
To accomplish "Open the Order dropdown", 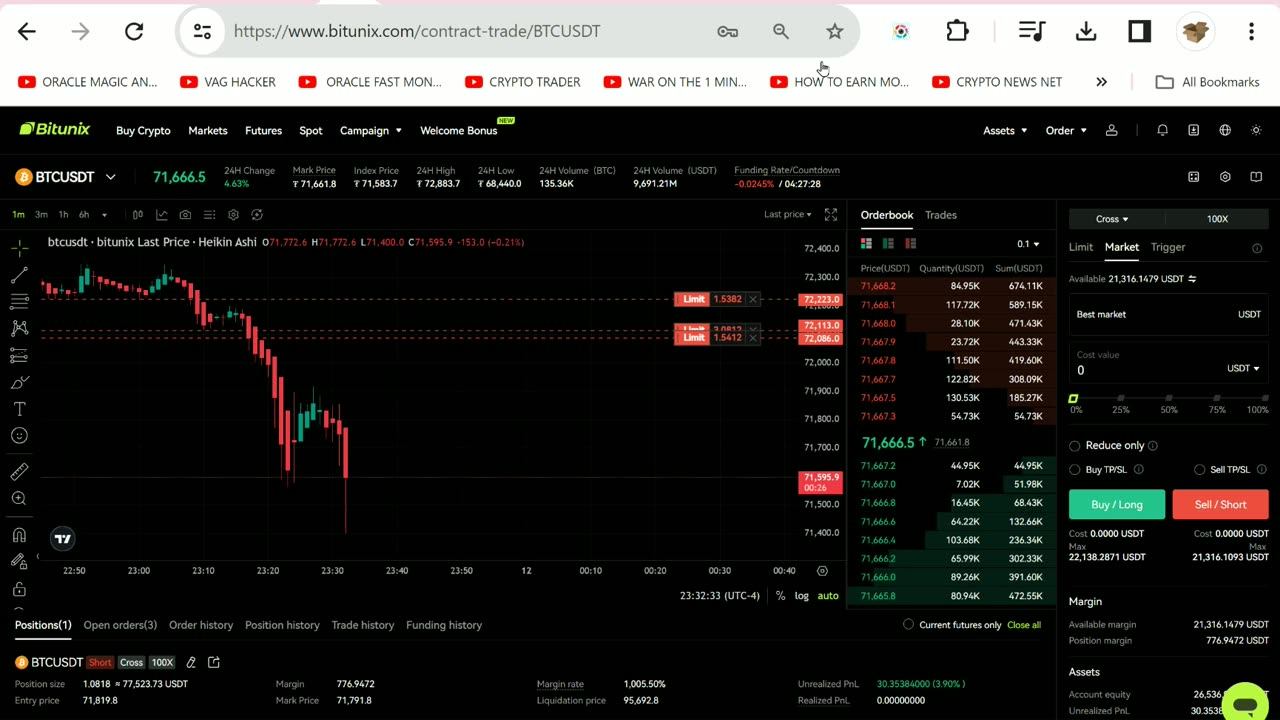I will 1066,130.
